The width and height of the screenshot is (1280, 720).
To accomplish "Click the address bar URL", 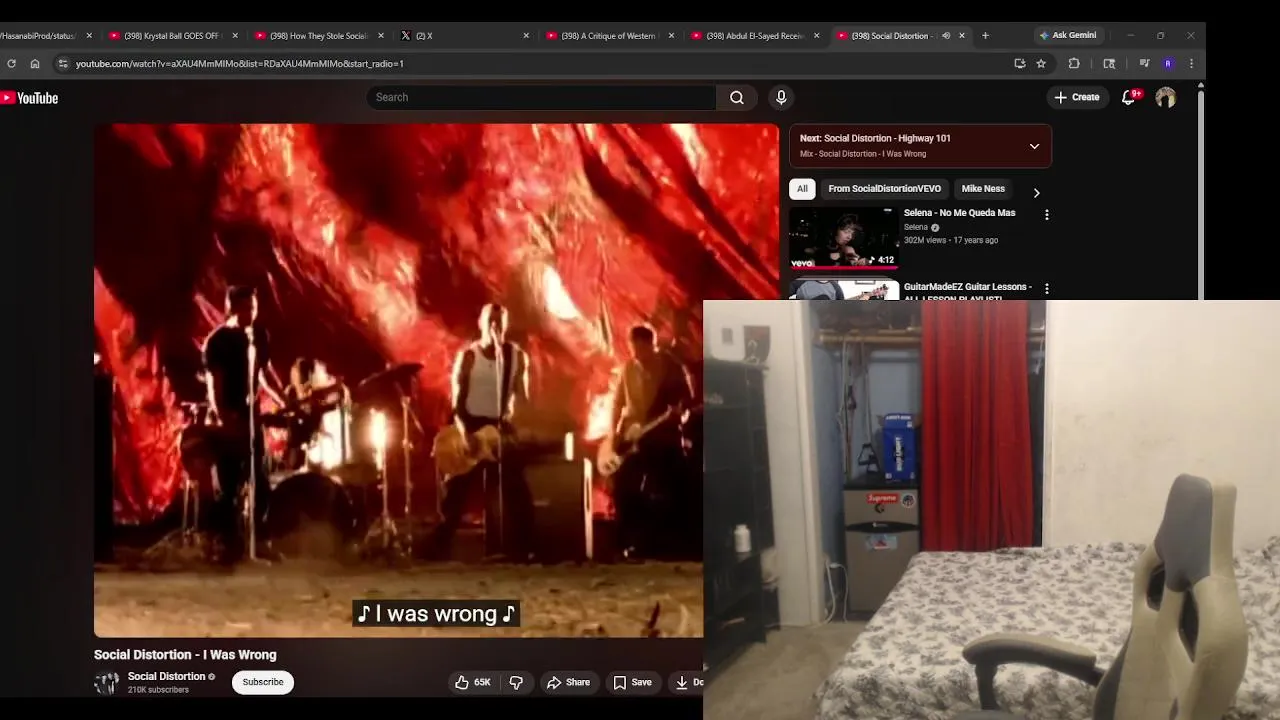I will click(x=240, y=63).
